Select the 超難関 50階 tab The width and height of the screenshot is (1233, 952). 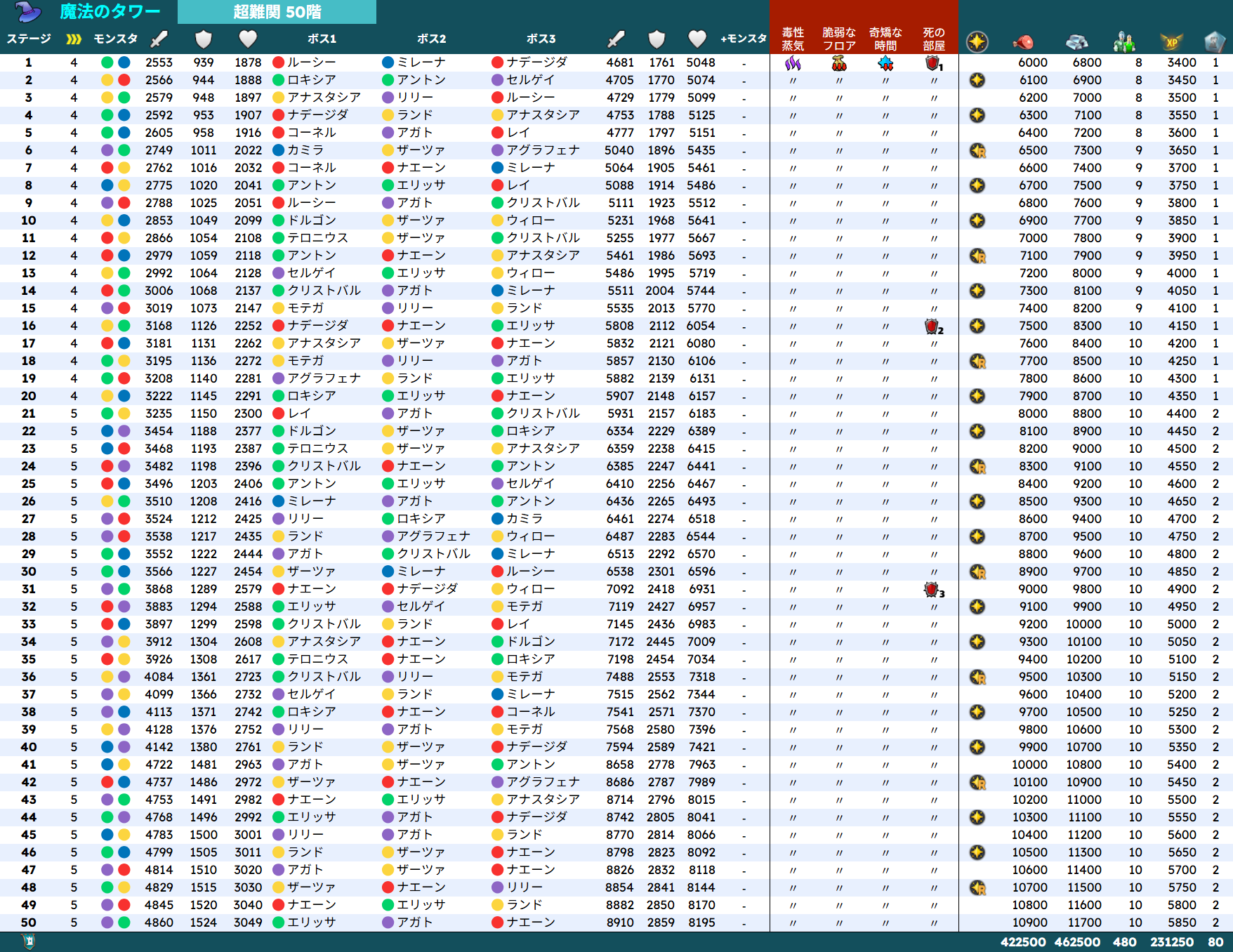point(277,12)
